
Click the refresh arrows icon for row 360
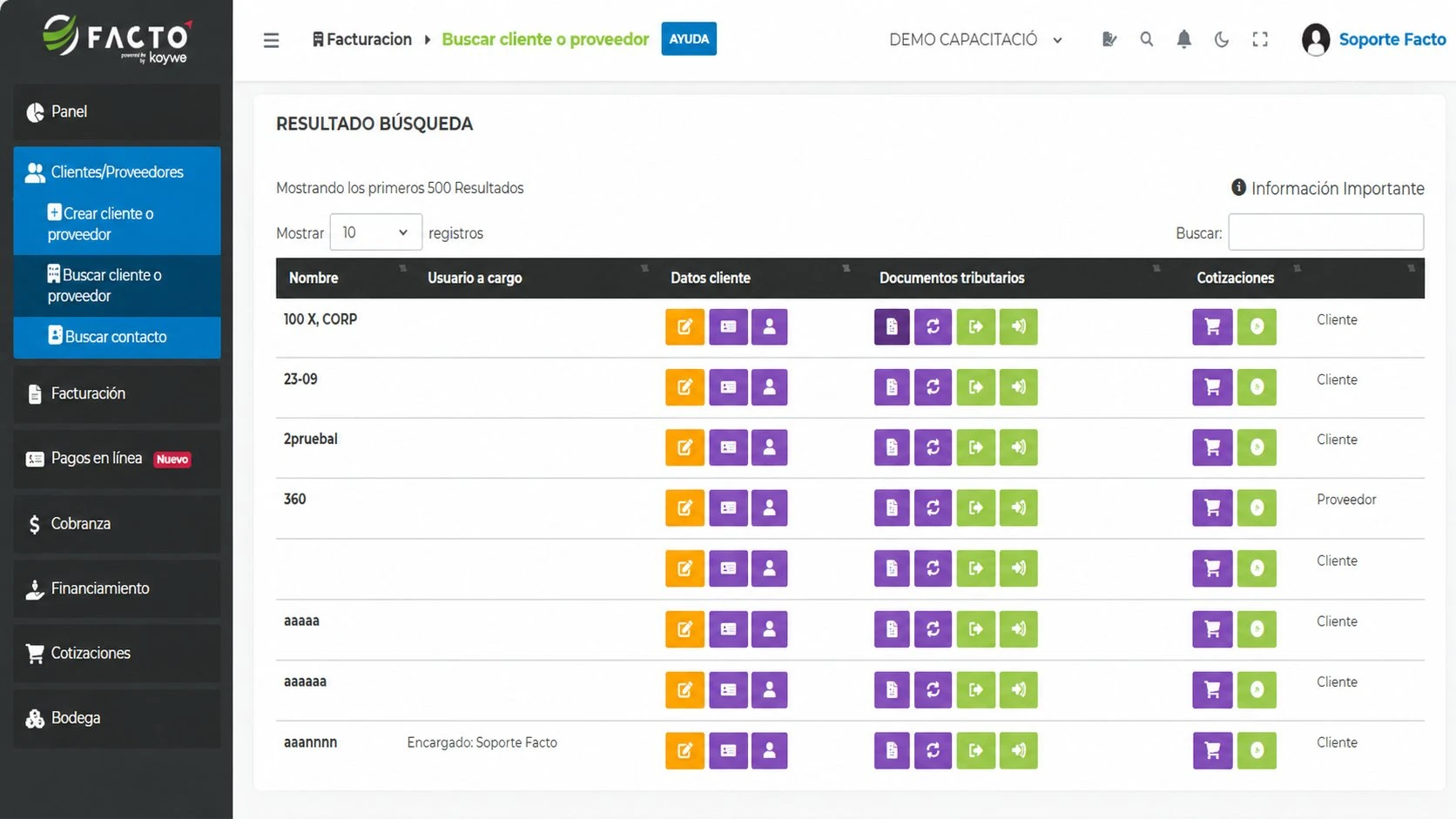coord(933,507)
